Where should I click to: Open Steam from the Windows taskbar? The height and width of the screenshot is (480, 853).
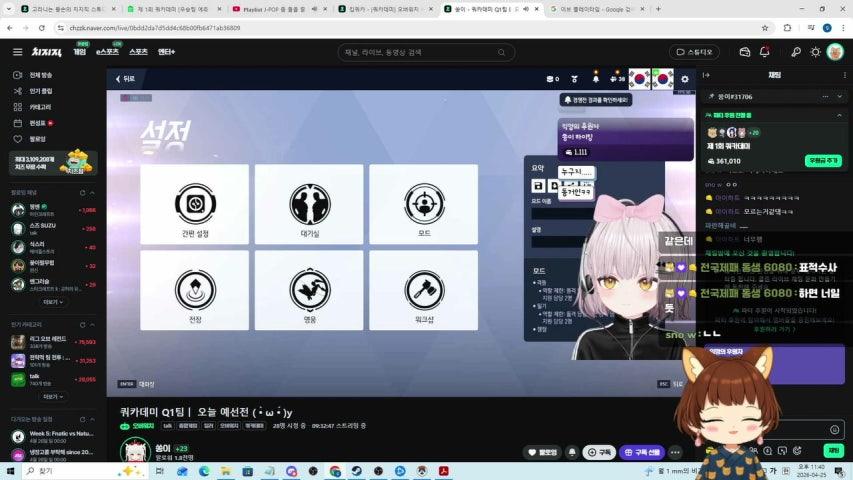[357, 471]
